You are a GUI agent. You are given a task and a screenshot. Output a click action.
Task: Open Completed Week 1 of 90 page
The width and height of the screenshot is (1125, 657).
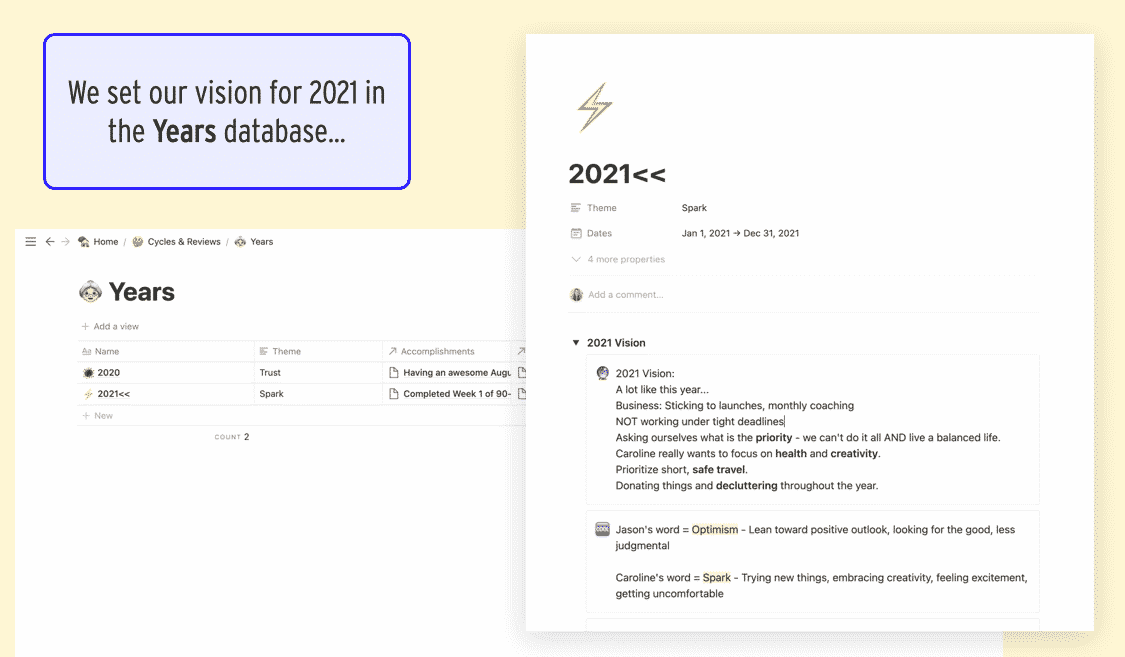(456, 394)
